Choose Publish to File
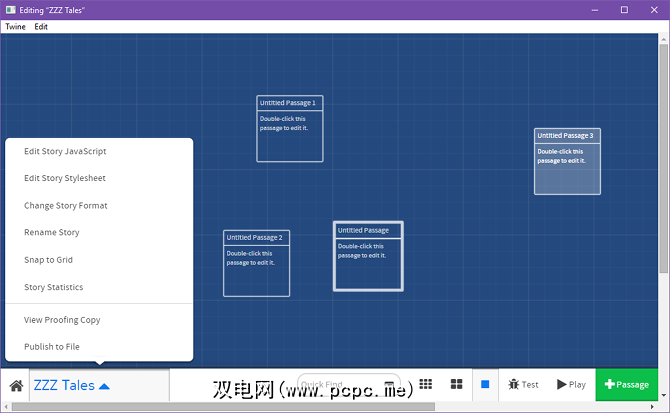 coord(52,347)
